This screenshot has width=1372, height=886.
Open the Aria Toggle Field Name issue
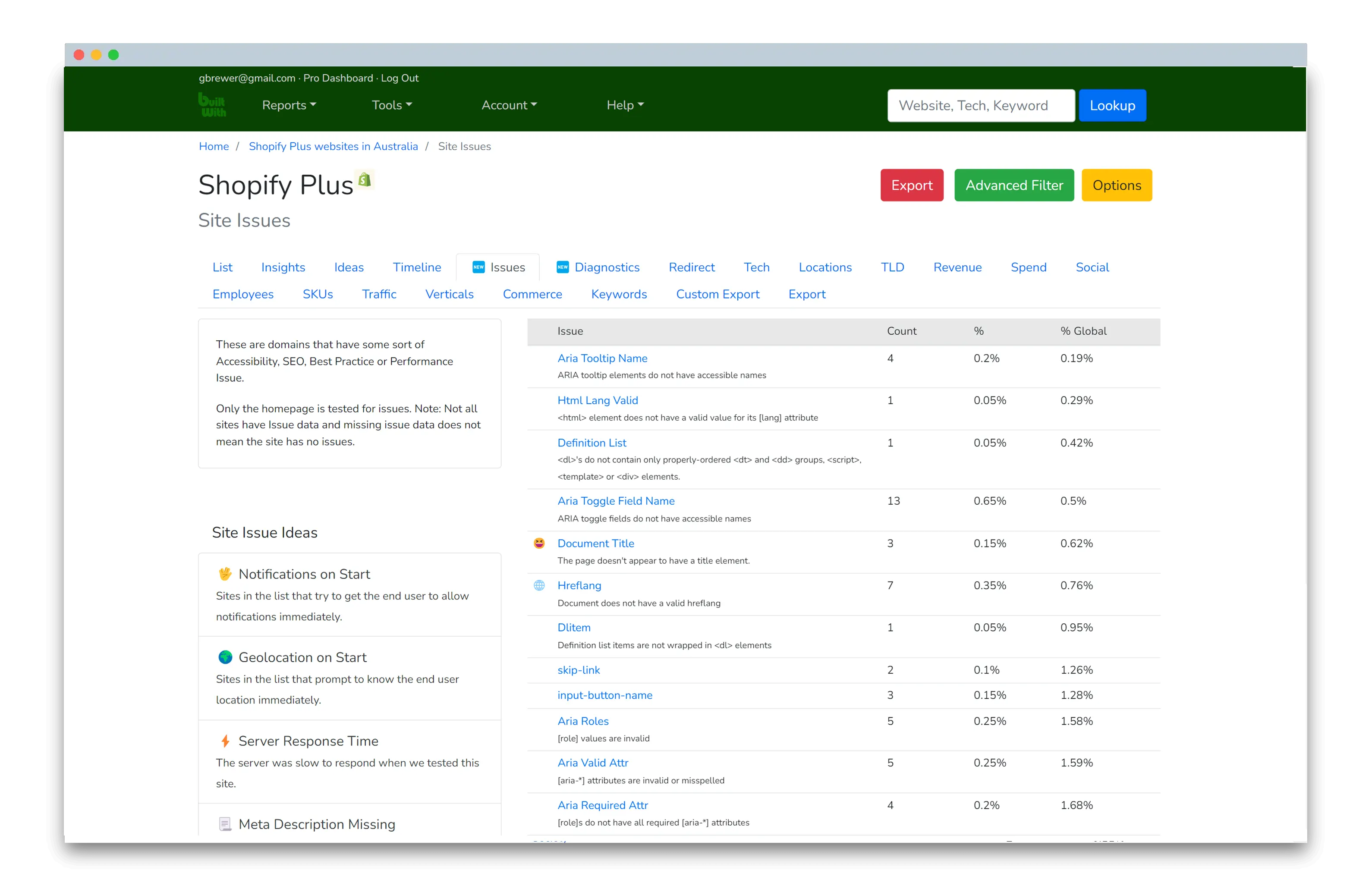pos(616,500)
